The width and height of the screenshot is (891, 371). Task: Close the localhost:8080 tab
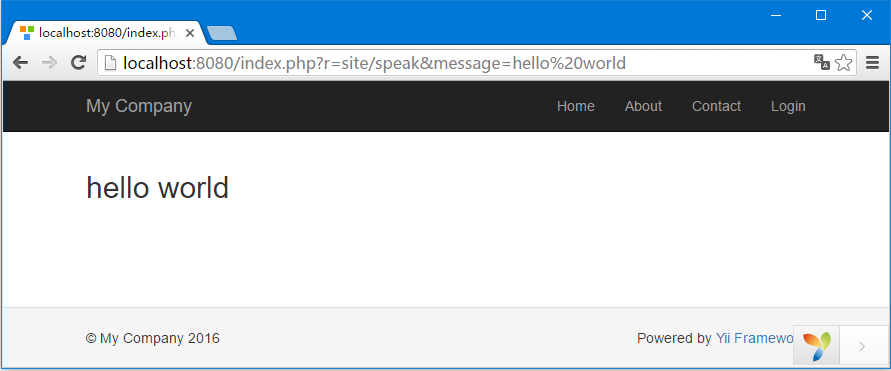click(190, 33)
